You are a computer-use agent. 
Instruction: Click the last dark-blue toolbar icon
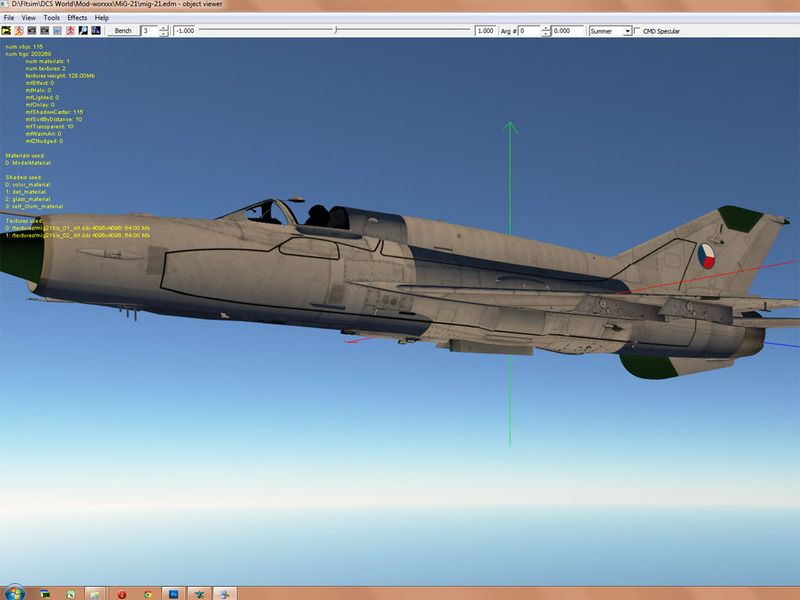pos(95,31)
